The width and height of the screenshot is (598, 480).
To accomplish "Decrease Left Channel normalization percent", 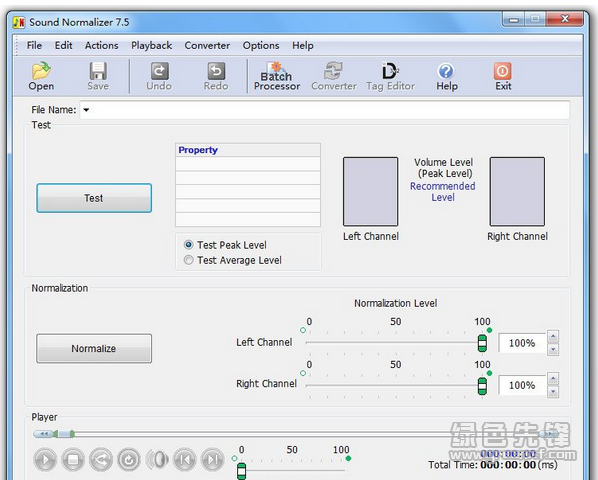I will (553, 349).
